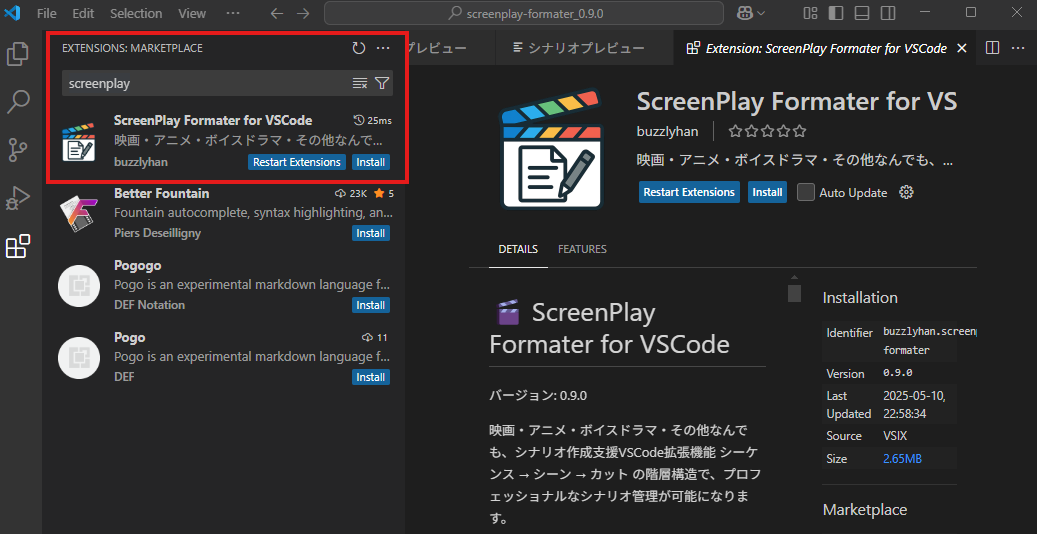Click the Version 0.9.0 value
Screen dimensions: 1037x534
coord(897,373)
